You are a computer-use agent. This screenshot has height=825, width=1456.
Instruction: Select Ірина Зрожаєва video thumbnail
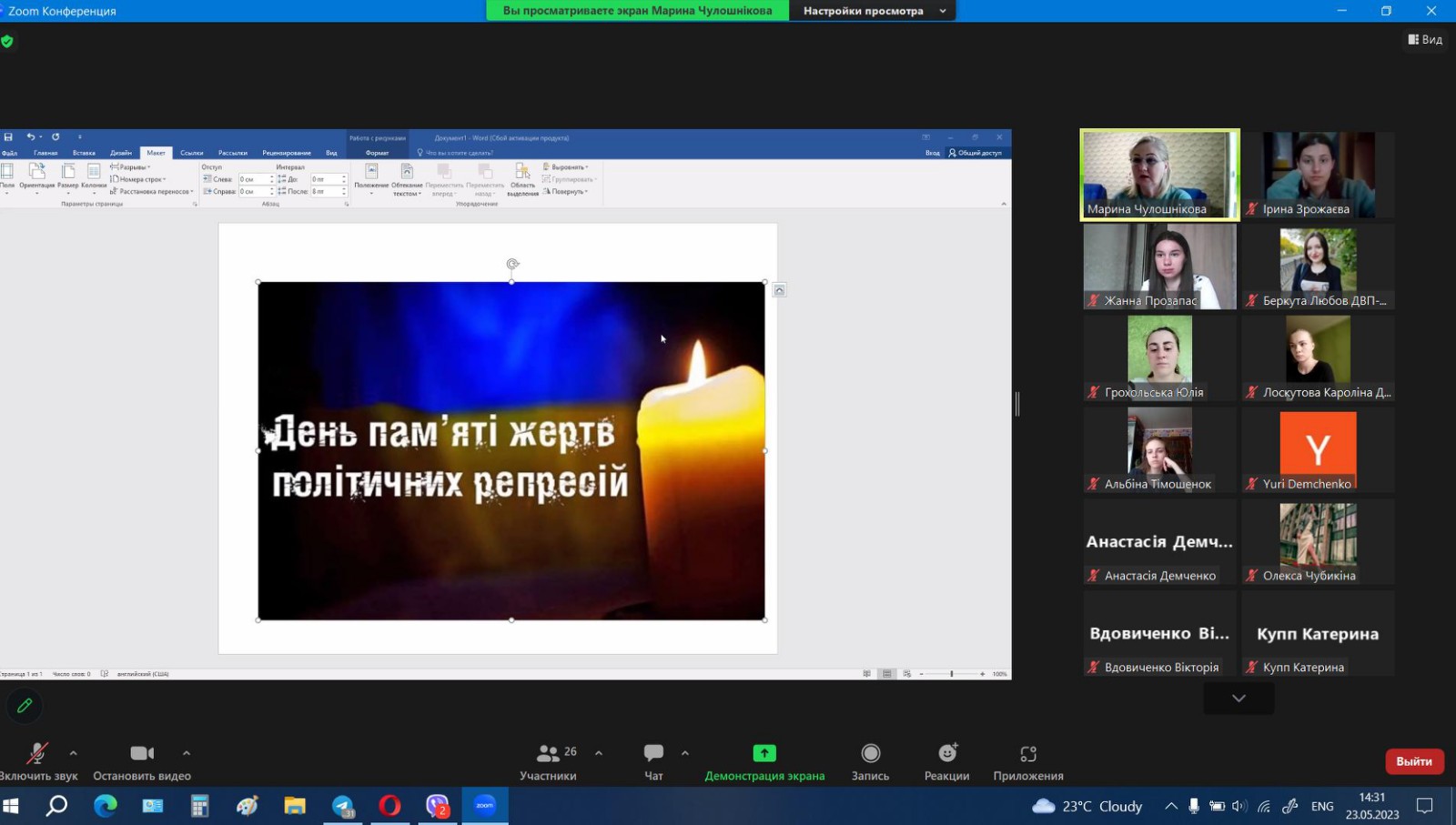[x=1318, y=175]
